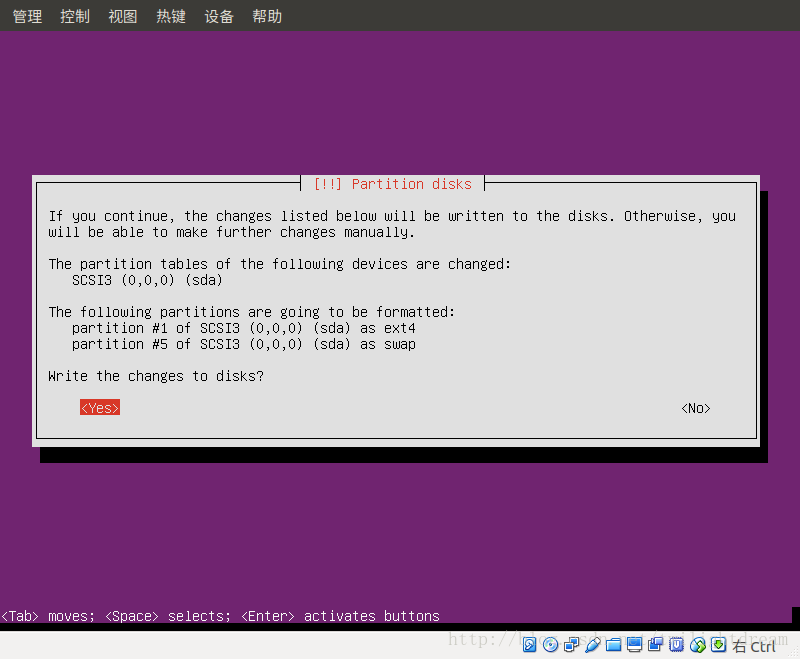Click the virtualization chip status icon

676,644
